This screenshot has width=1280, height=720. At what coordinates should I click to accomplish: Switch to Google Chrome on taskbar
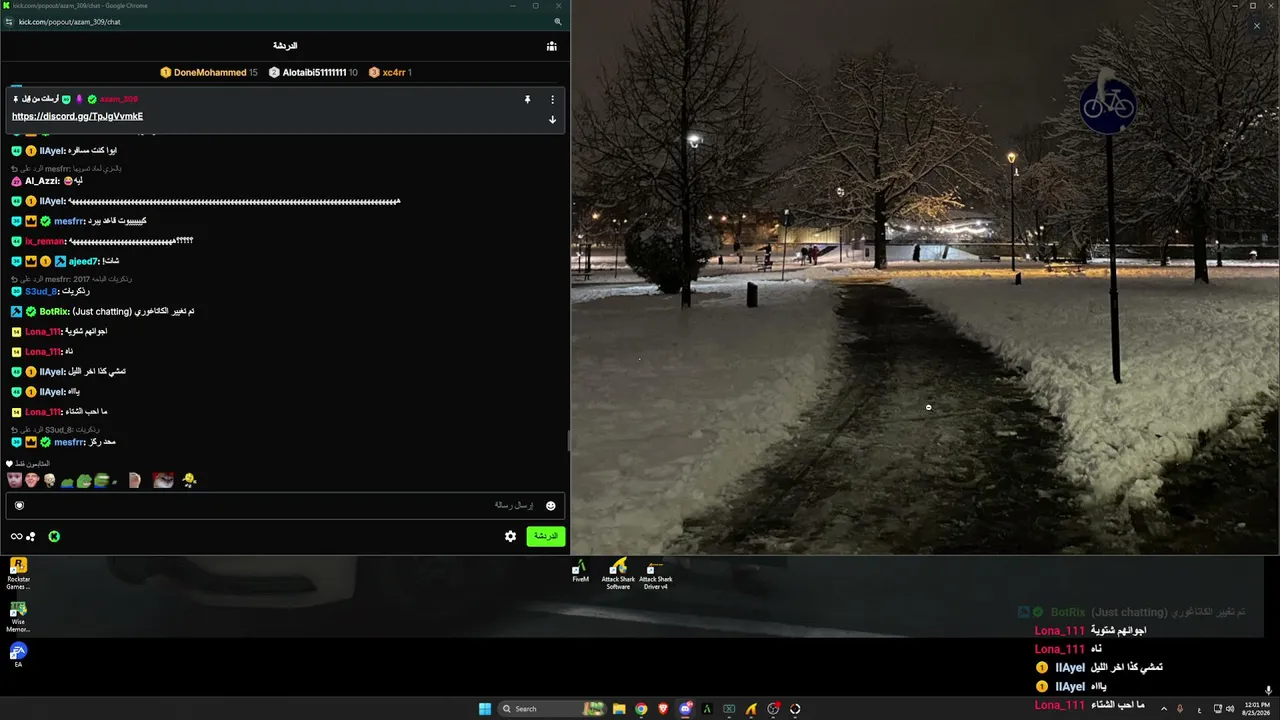(641, 709)
